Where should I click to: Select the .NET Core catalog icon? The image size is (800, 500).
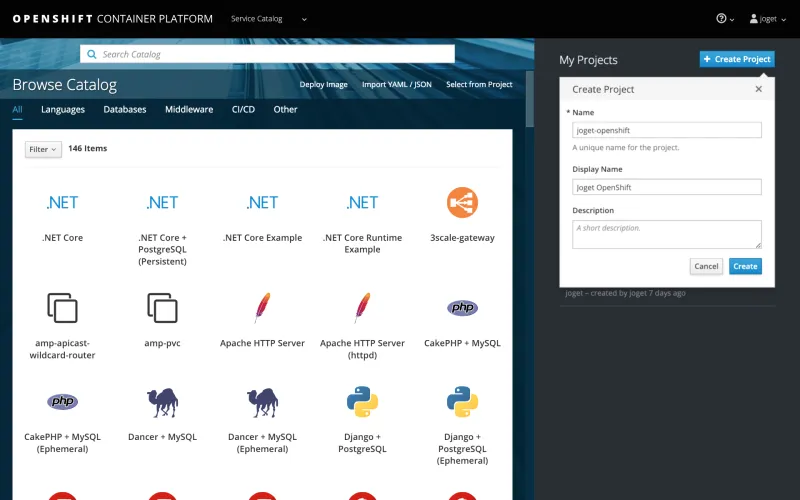tap(62, 203)
